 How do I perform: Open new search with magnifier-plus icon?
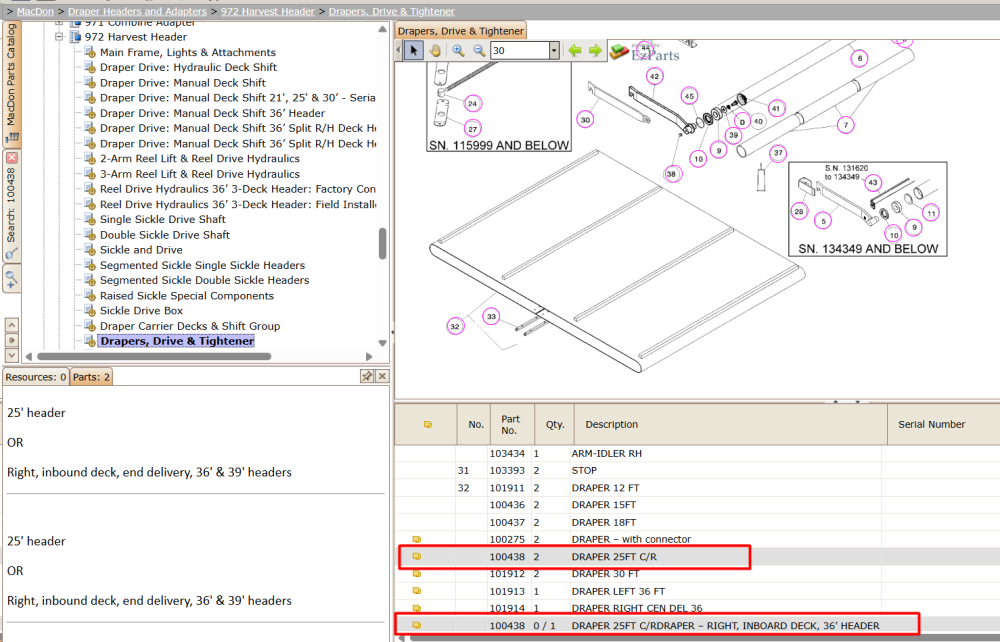pyautogui.click(x=11, y=278)
